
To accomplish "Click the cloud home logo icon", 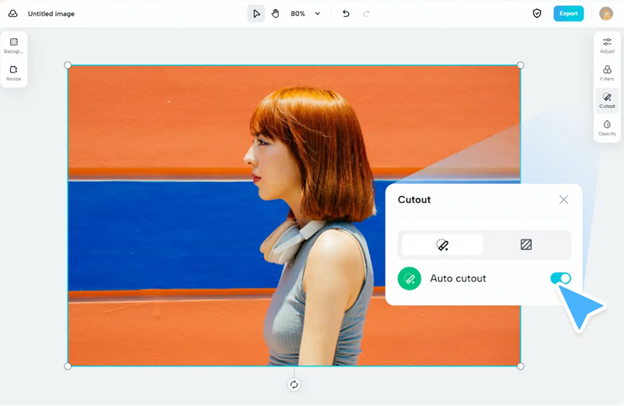I will (x=13, y=14).
